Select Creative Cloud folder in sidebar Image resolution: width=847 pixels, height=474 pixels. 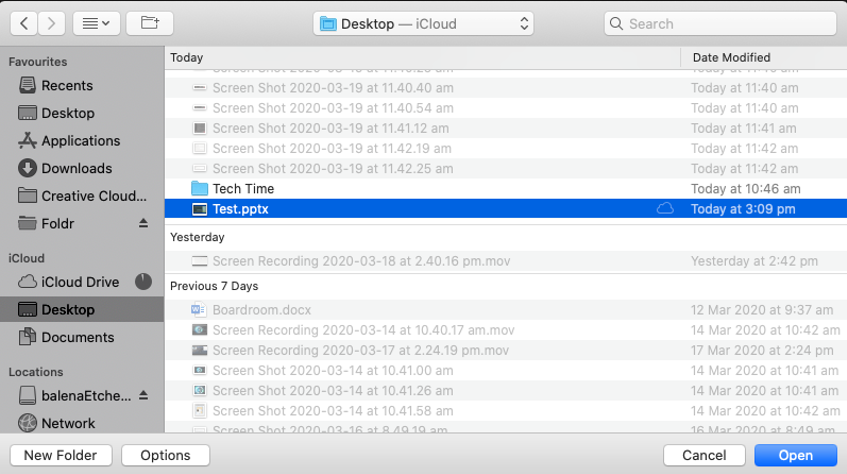pos(93,196)
